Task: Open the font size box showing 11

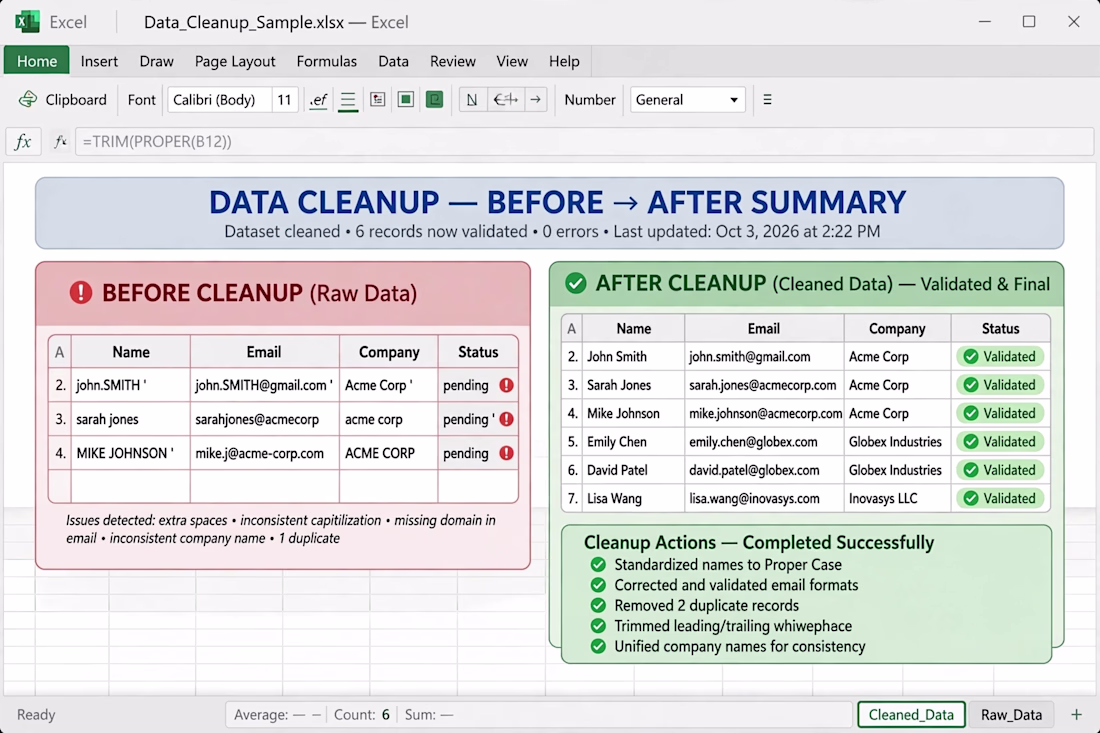Action: pyautogui.click(x=284, y=100)
